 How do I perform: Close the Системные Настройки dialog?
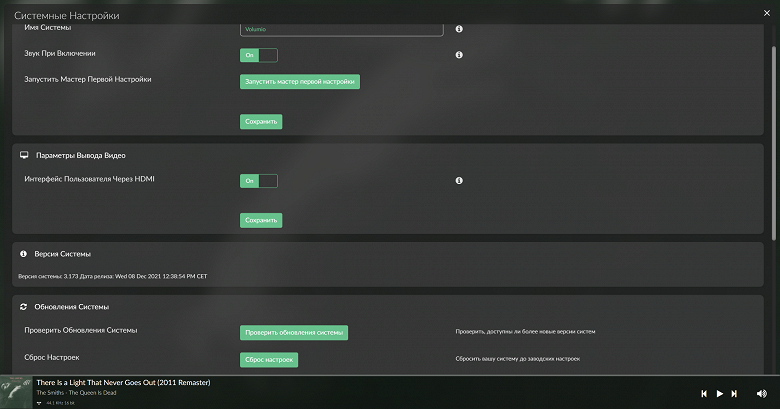[767, 13]
